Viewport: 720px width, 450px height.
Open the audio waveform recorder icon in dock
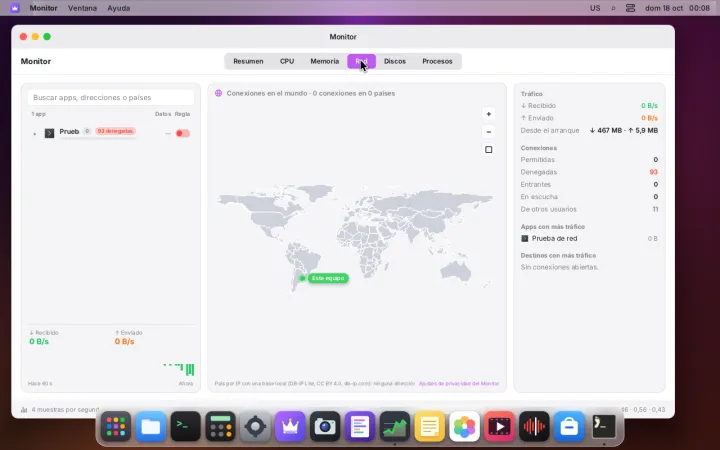point(534,427)
